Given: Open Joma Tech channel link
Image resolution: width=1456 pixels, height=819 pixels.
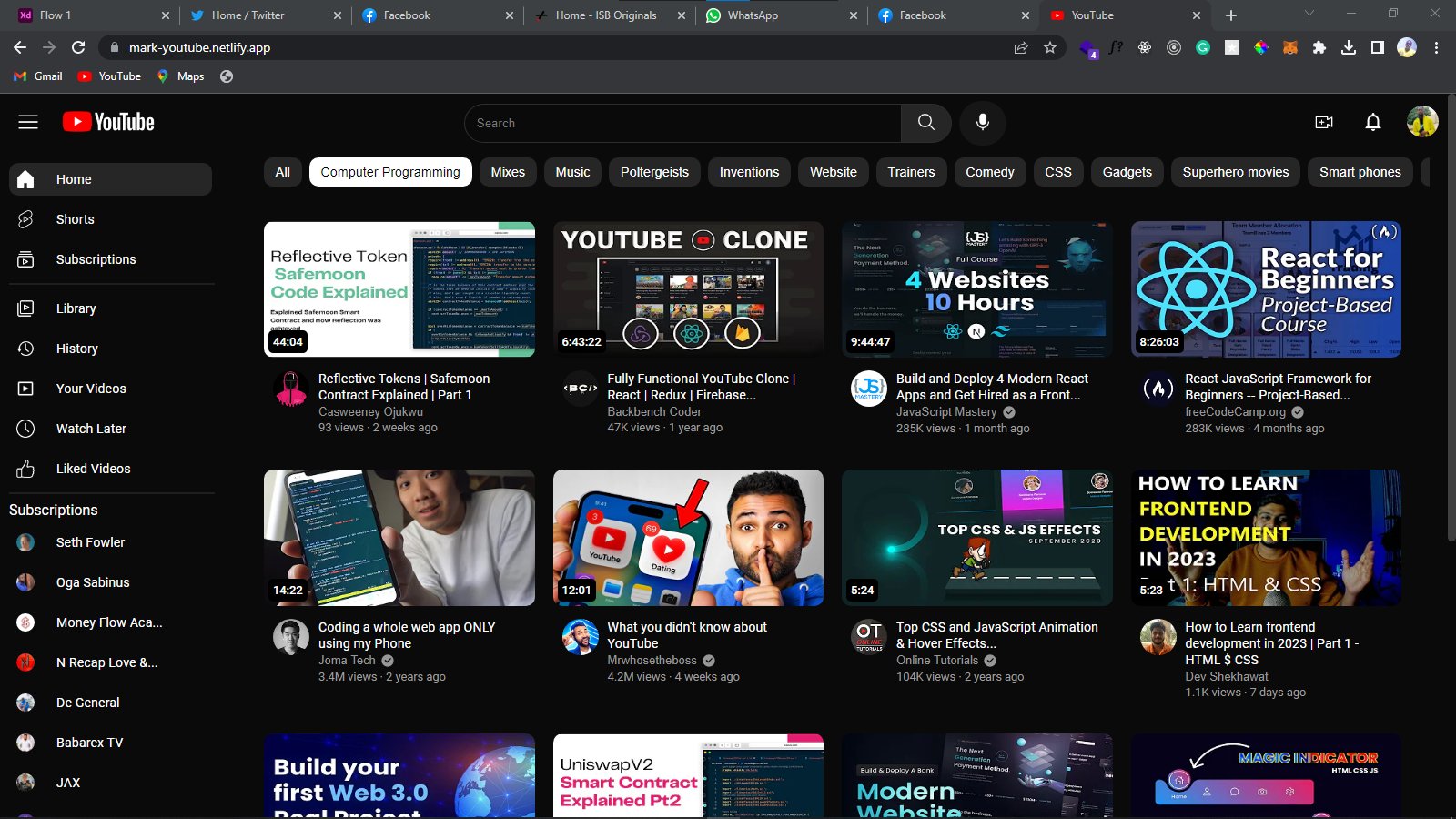Looking at the screenshot, I should [x=347, y=661].
